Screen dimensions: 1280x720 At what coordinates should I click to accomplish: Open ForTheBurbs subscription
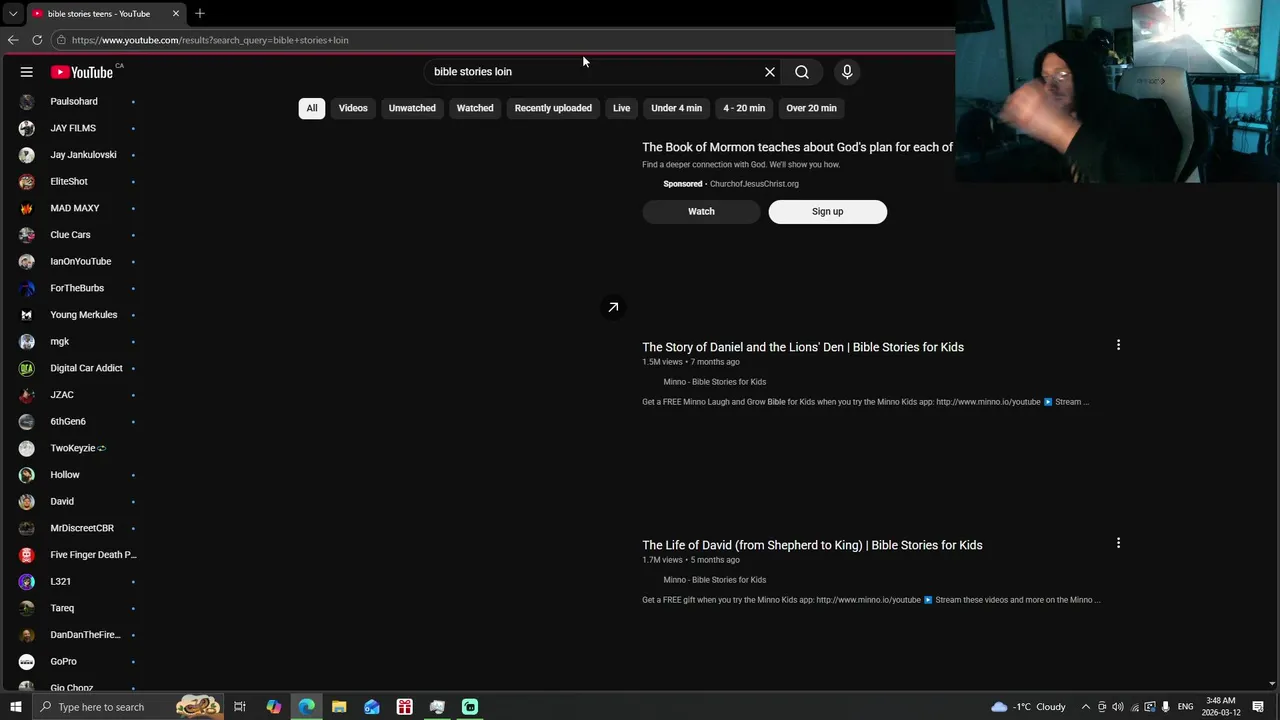tap(78, 288)
